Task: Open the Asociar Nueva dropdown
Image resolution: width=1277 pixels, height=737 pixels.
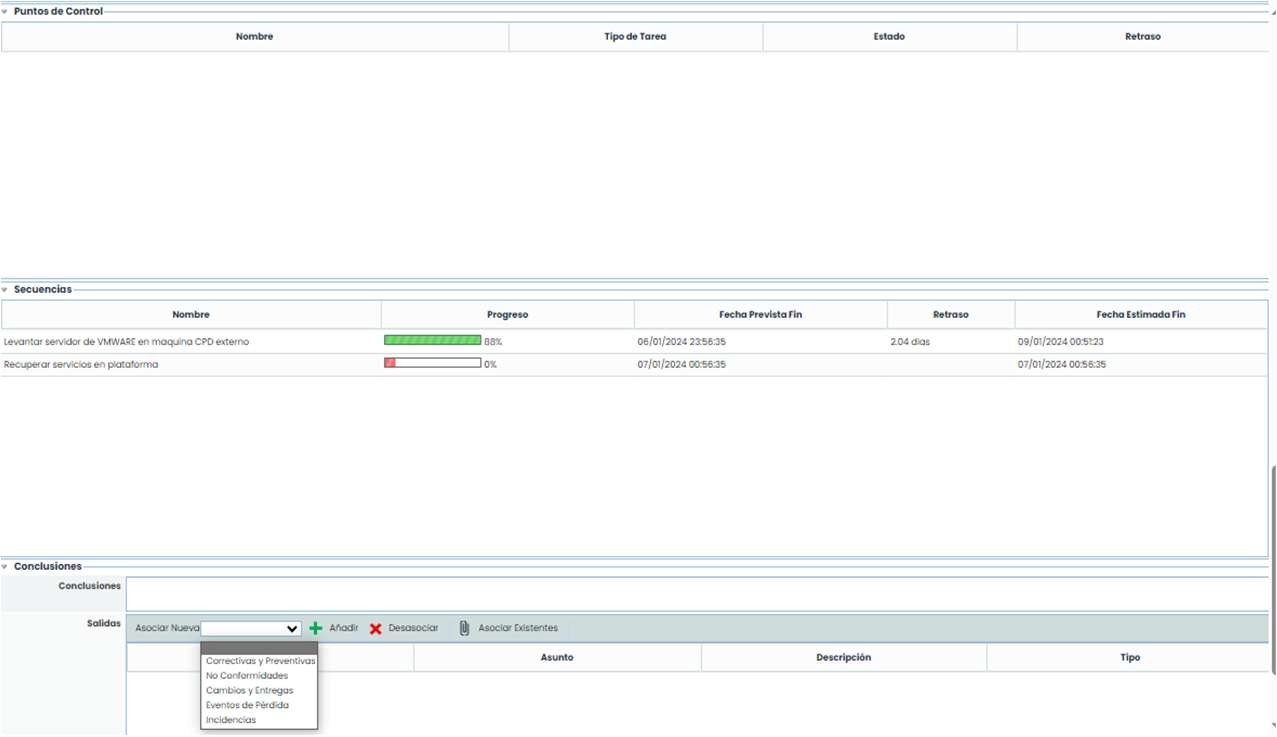Action: click(251, 629)
